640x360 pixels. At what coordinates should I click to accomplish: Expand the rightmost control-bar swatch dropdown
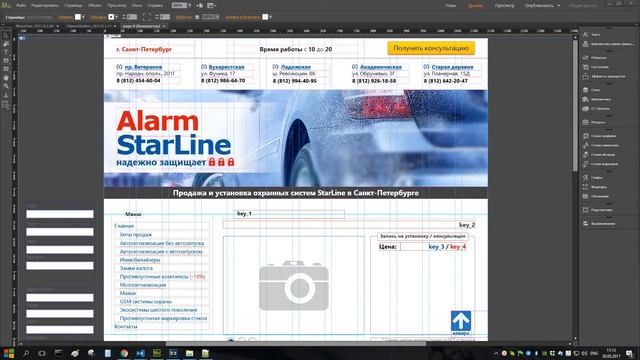coord(271,17)
